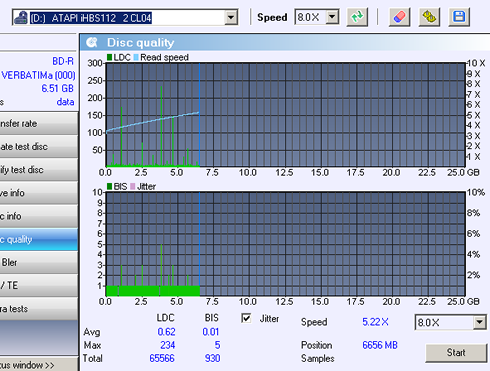Open the top Speed 8.0X dropdown

(332, 17)
